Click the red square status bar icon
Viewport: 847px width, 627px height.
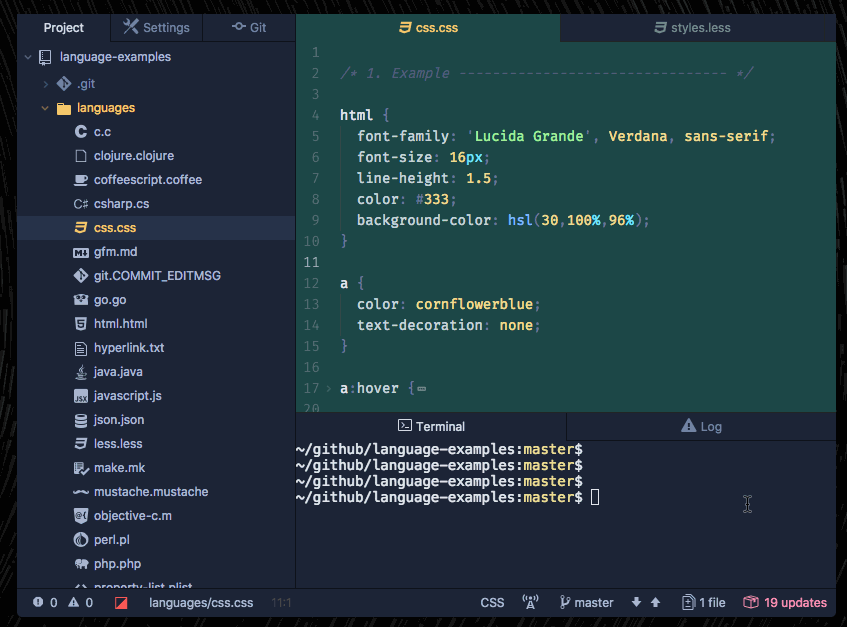[121, 603]
